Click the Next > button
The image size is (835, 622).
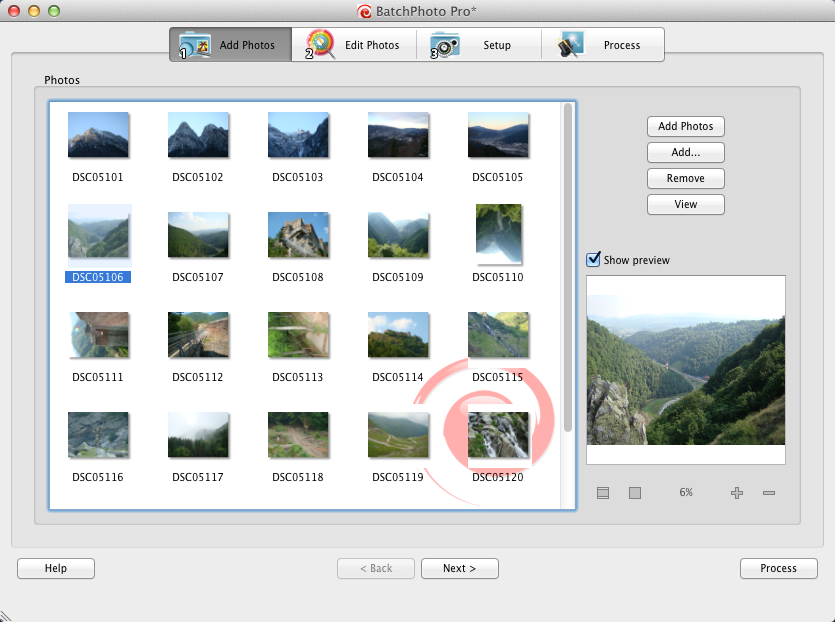(460, 568)
